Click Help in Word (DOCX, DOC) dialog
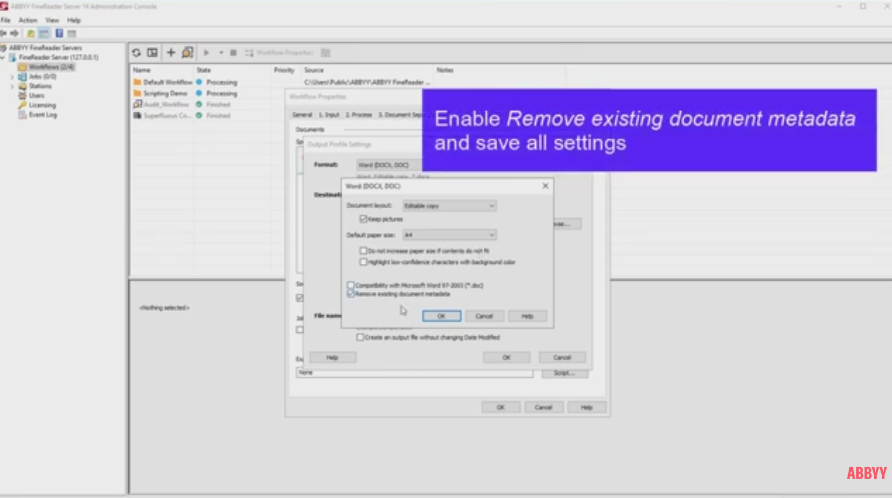The height and width of the screenshot is (498, 892). (527, 316)
